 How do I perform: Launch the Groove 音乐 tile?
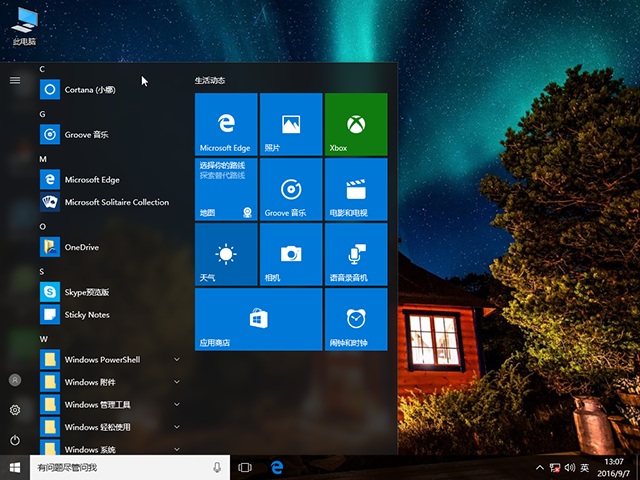290,189
